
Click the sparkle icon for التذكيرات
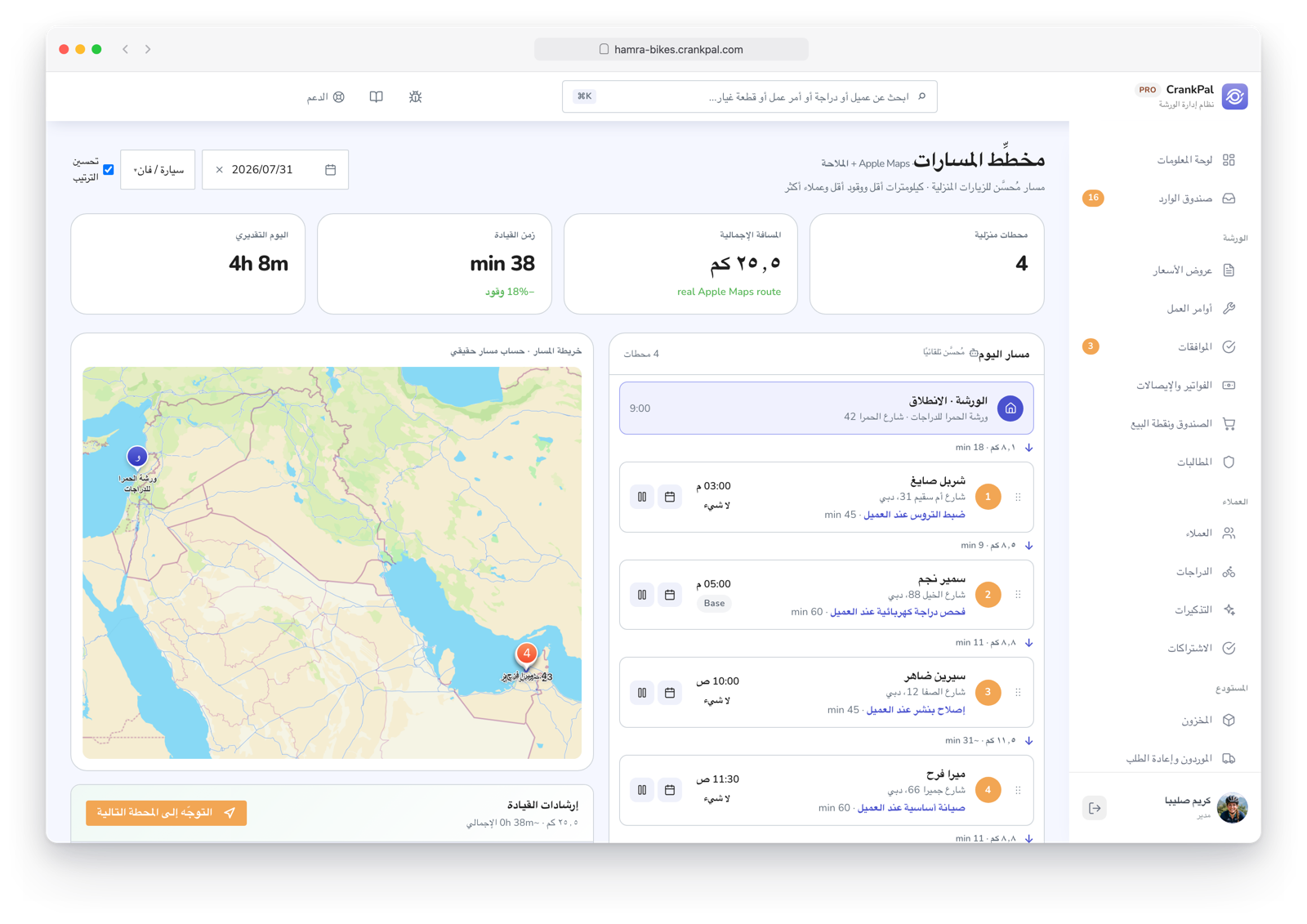1229,610
